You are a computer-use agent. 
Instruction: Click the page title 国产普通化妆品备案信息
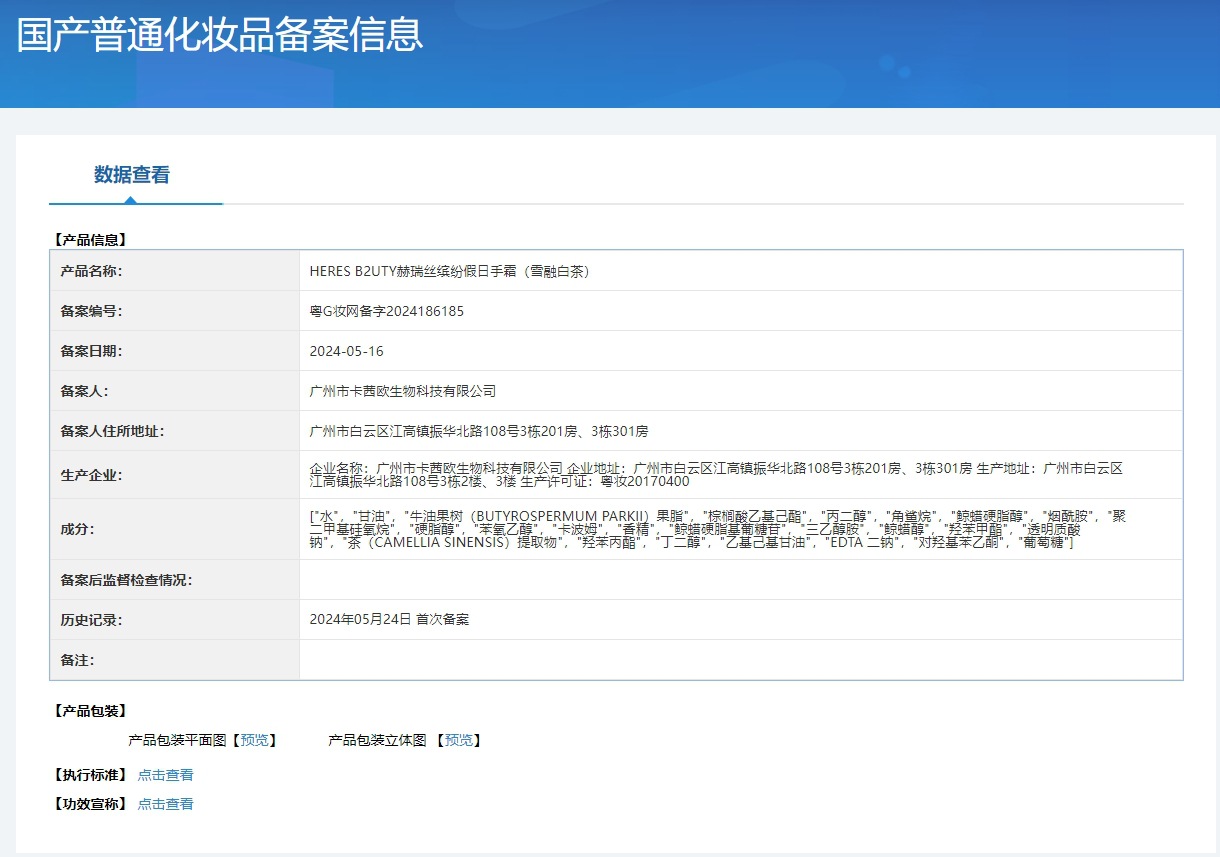tap(221, 34)
